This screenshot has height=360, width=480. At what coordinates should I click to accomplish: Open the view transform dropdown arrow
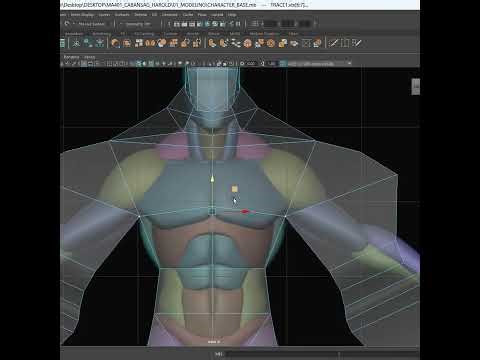click(x=349, y=63)
